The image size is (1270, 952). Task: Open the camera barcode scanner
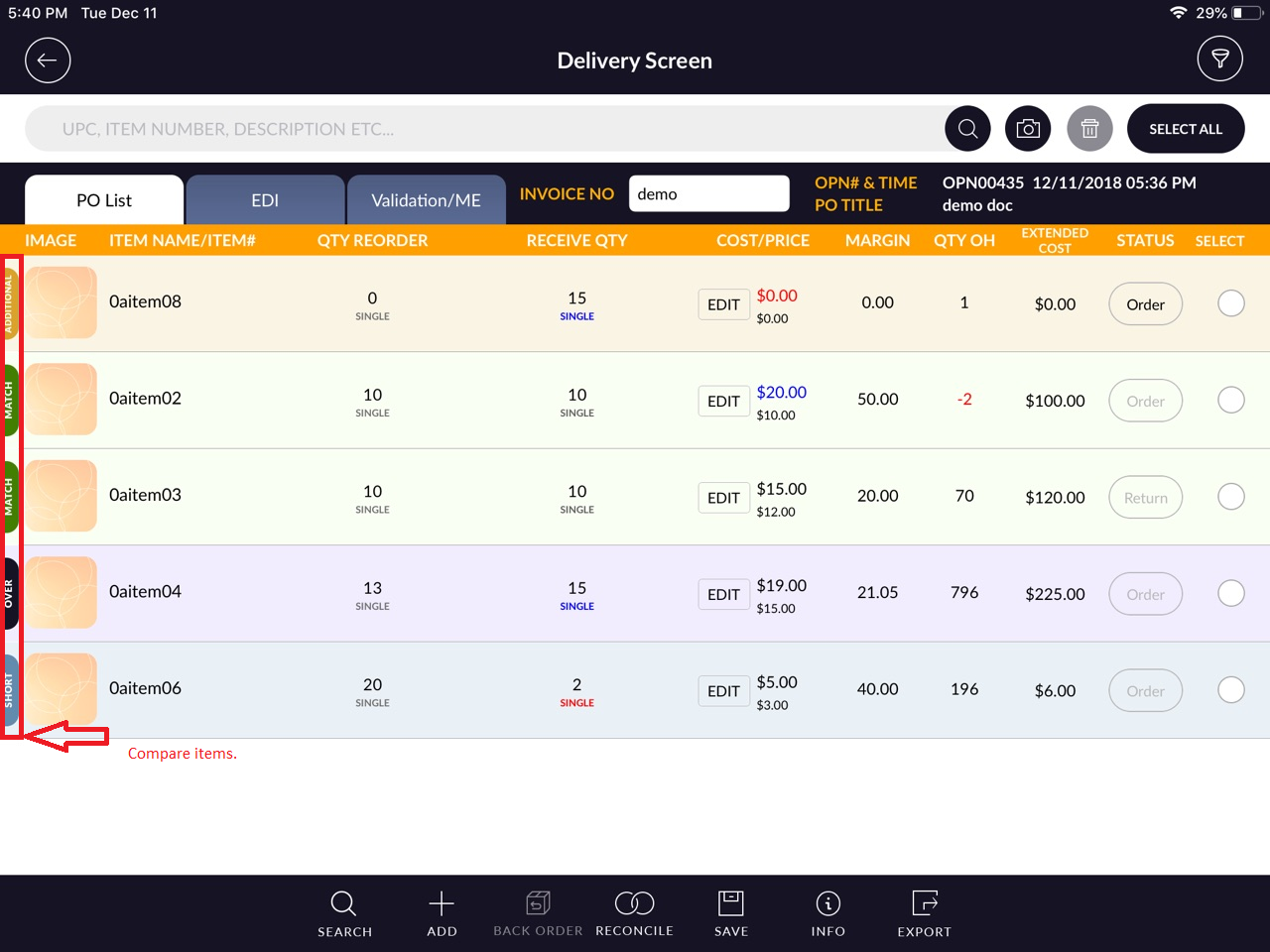[x=1028, y=129]
